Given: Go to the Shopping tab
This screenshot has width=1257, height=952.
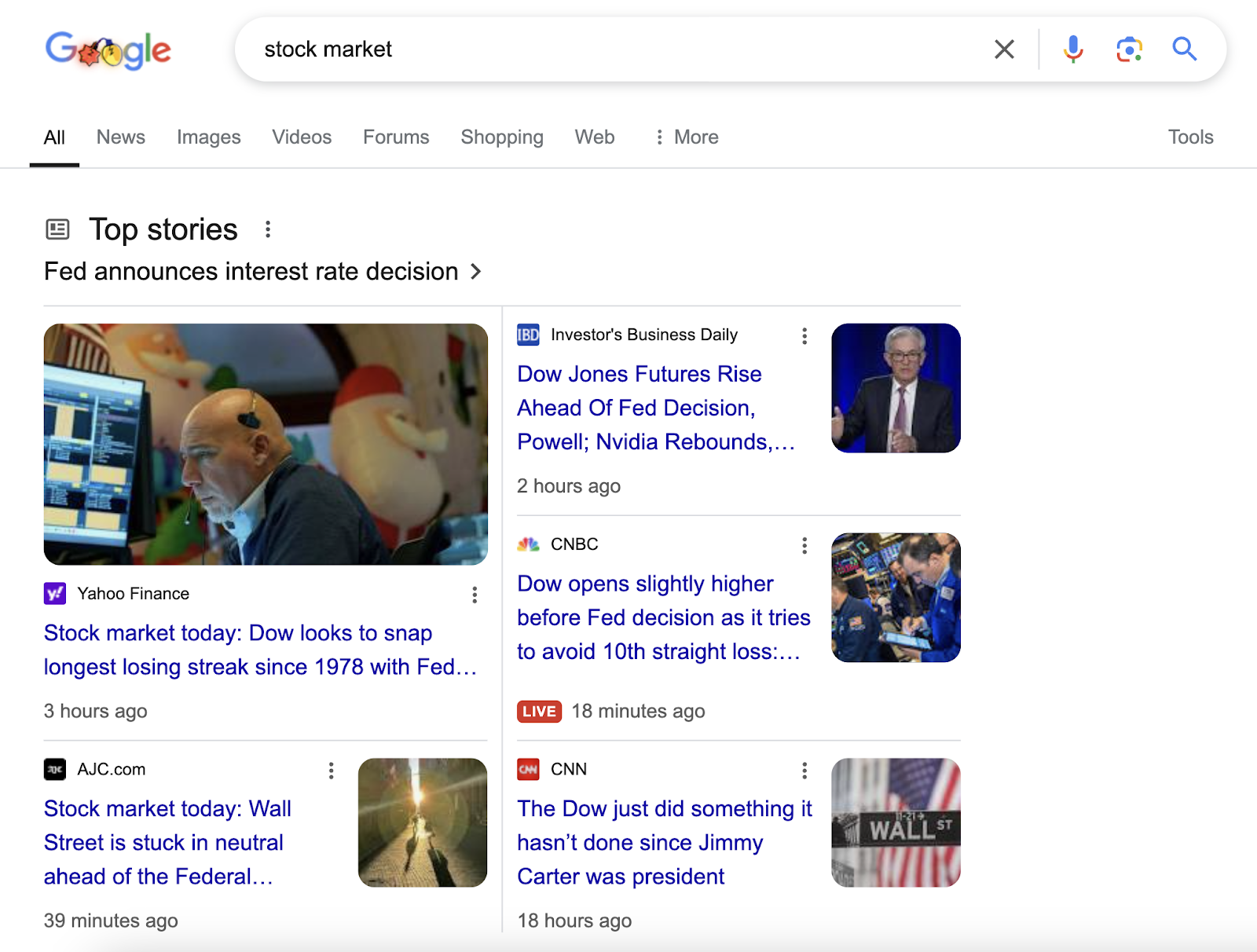Looking at the screenshot, I should (502, 137).
